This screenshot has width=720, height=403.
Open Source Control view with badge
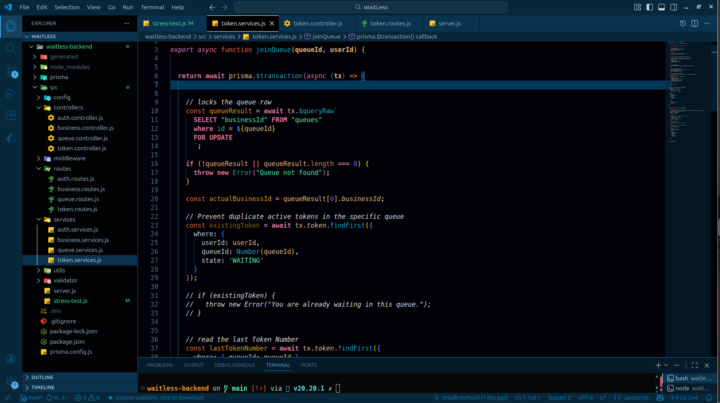click(x=11, y=71)
